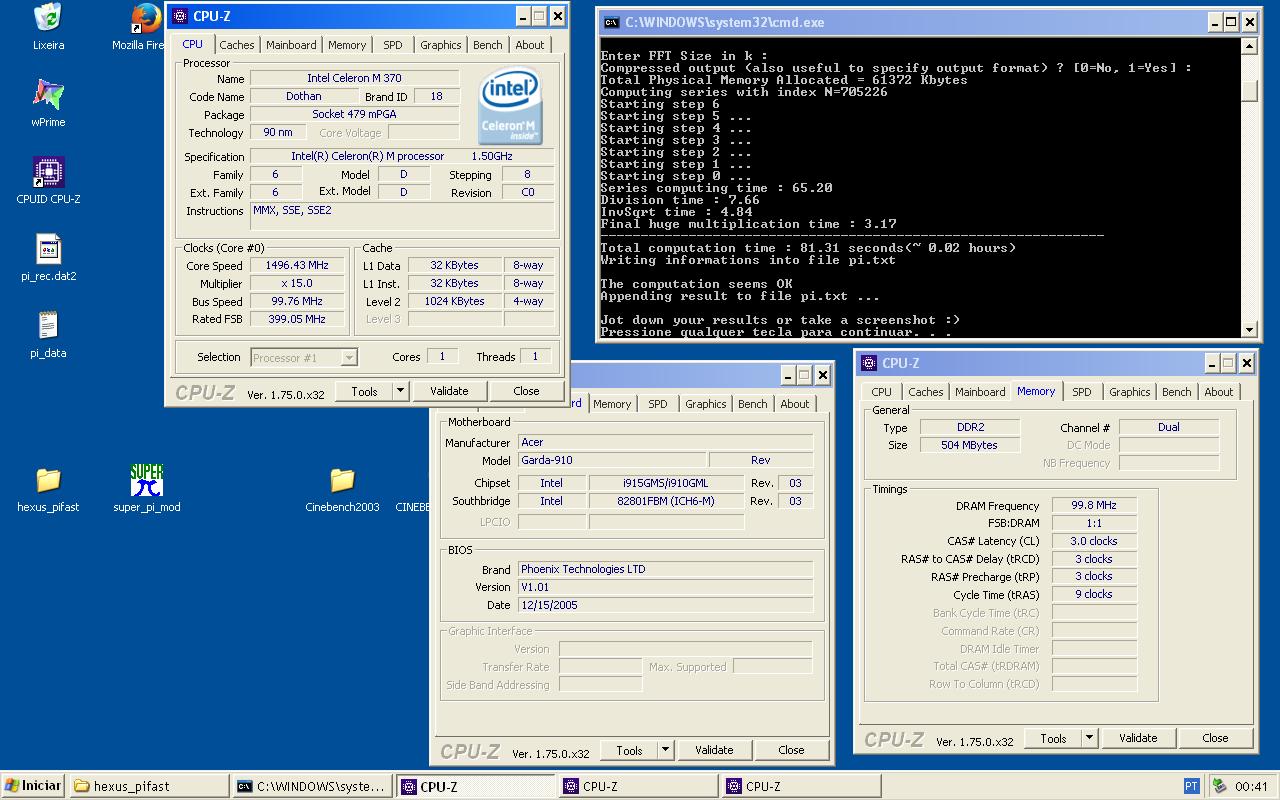1280x800 pixels.
Task: Click the Phoenix Technologies LTD brand field
Action: 666,569
